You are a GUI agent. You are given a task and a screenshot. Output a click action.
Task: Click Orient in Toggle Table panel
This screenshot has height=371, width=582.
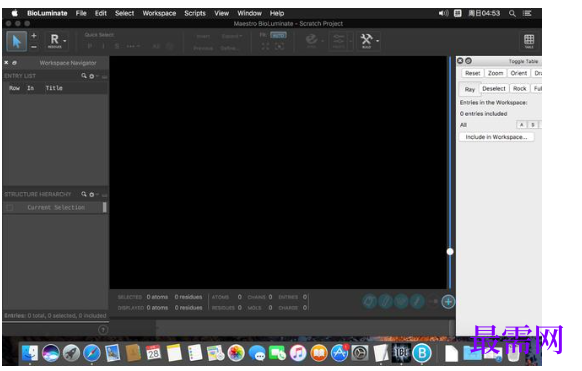519,73
